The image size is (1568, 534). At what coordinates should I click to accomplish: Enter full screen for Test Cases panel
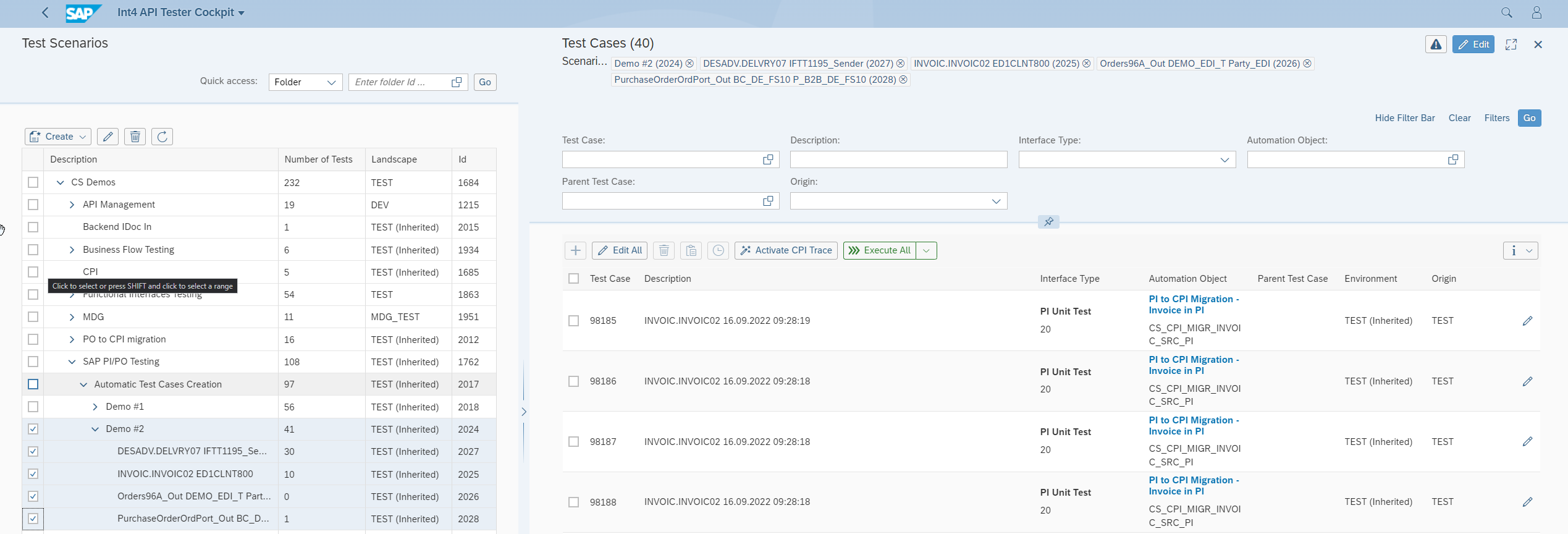tap(1511, 44)
